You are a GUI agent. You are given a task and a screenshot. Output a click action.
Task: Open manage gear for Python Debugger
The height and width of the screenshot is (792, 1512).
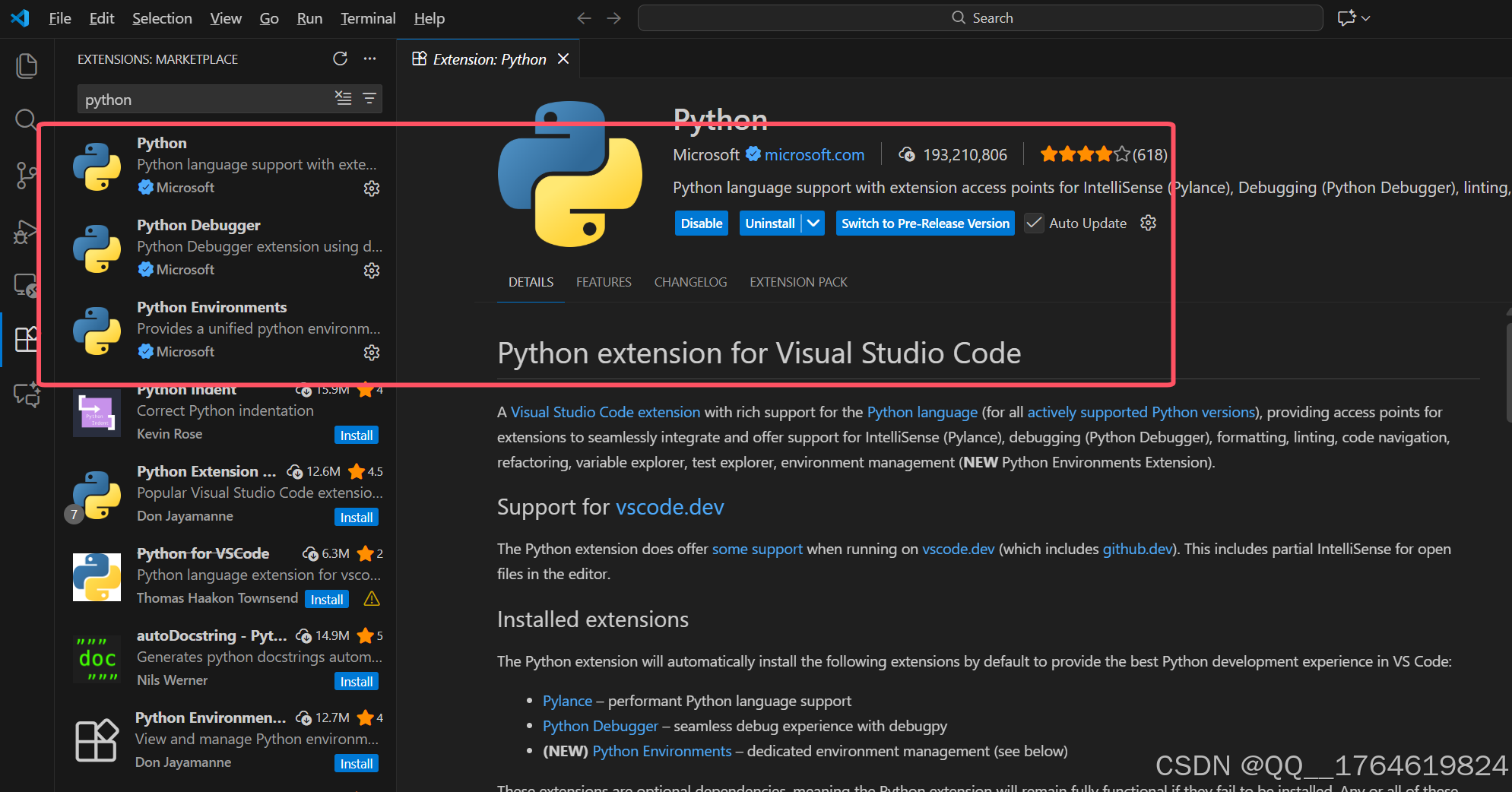tap(372, 270)
